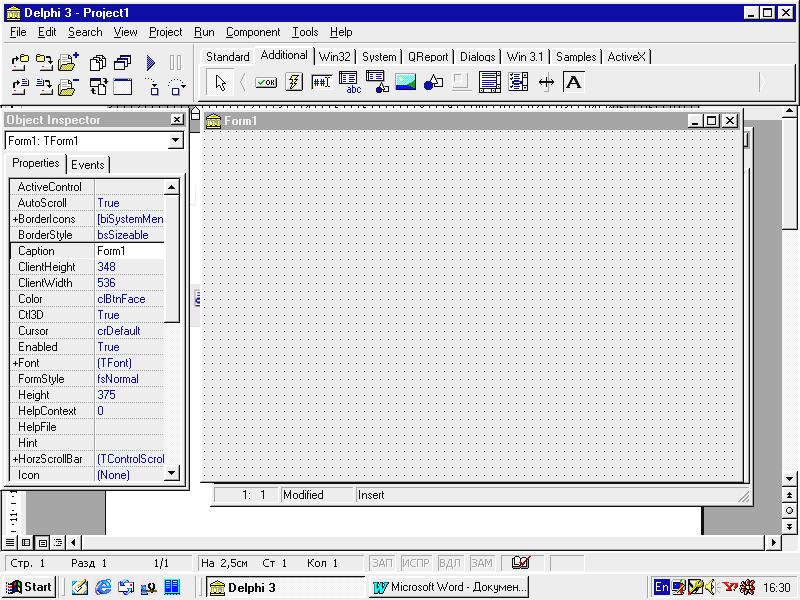Switch to the Standard palette tab
The height and width of the screenshot is (600, 800).
click(228, 57)
